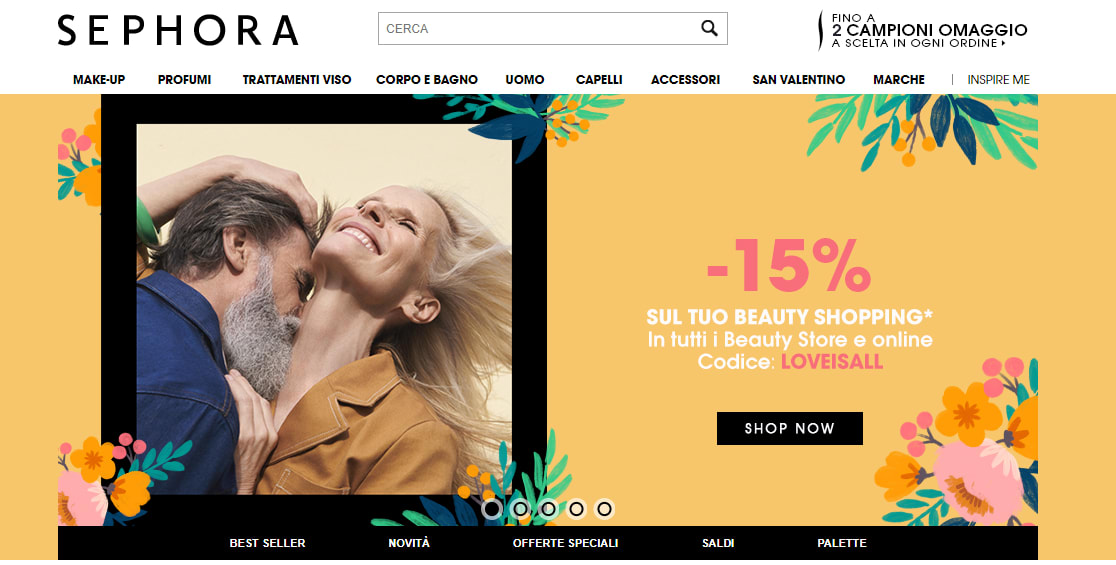This screenshot has height=565, width=1116.
Task: Select the fourth carousel slide dot
Action: pyautogui.click(x=576, y=509)
